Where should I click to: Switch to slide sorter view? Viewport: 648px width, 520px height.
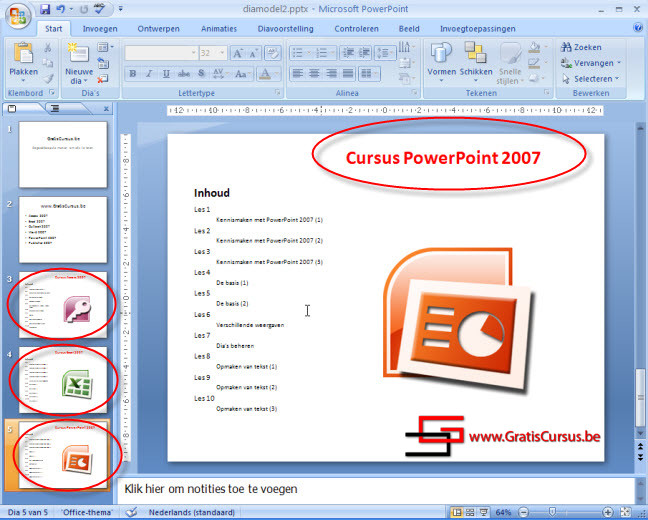click(x=470, y=513)
